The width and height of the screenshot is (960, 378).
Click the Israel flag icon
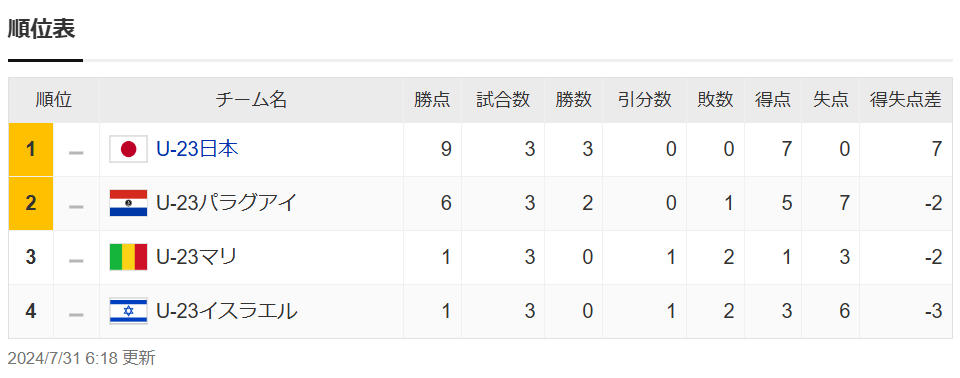tap(129, 311)
